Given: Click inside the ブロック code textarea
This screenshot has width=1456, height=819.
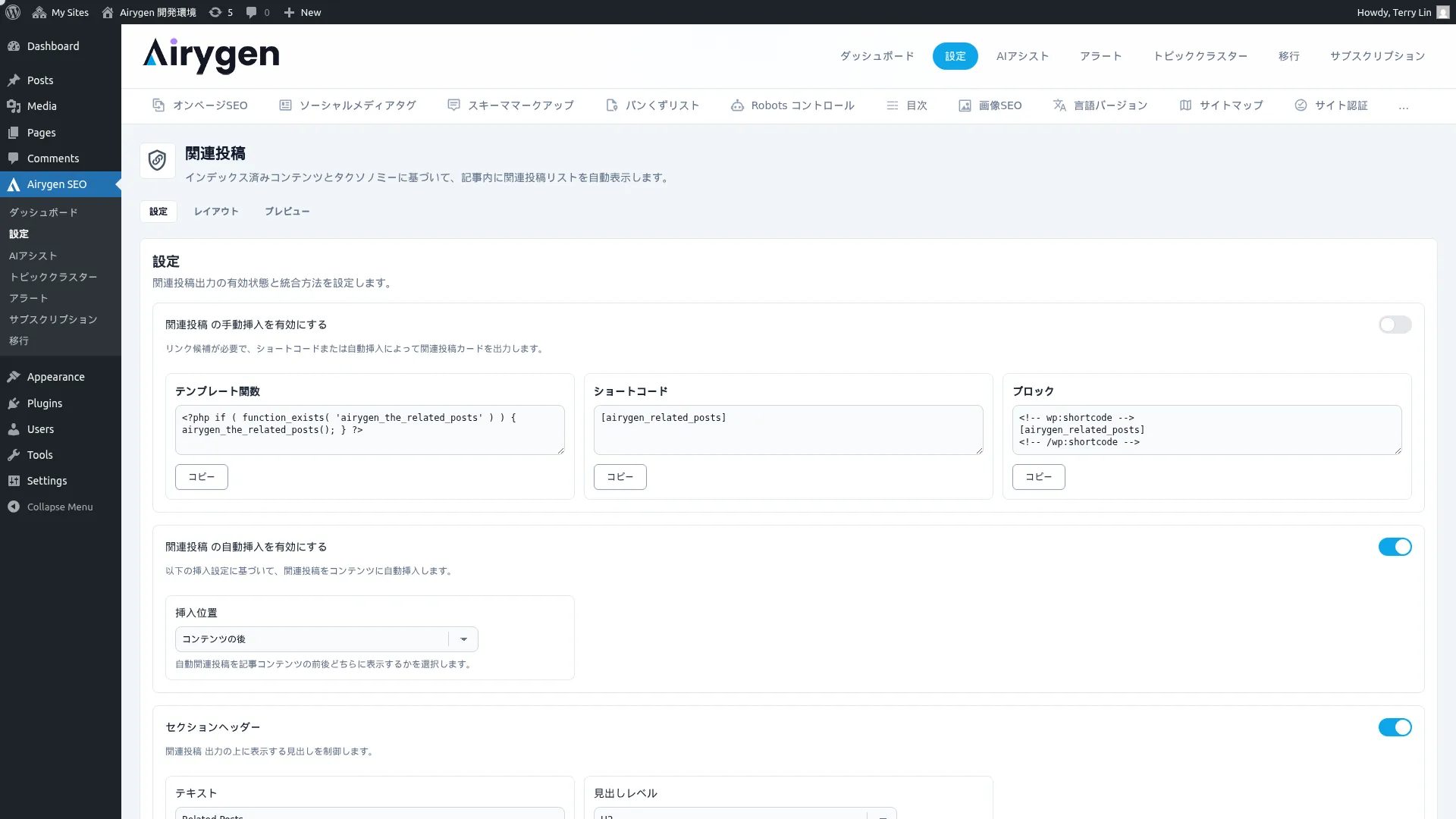Looking at the screenshot, I should [x=1207, y=430].
